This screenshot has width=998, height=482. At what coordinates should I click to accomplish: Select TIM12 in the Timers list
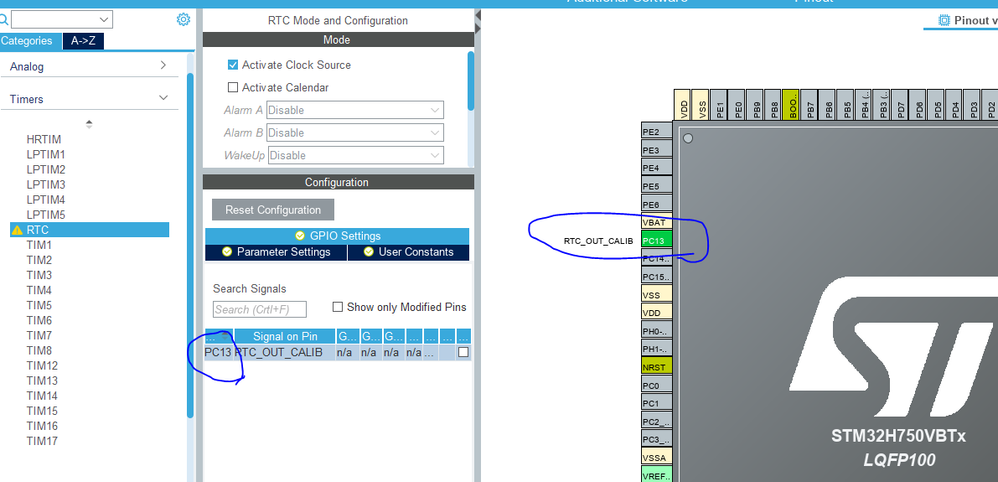(42, 365)
